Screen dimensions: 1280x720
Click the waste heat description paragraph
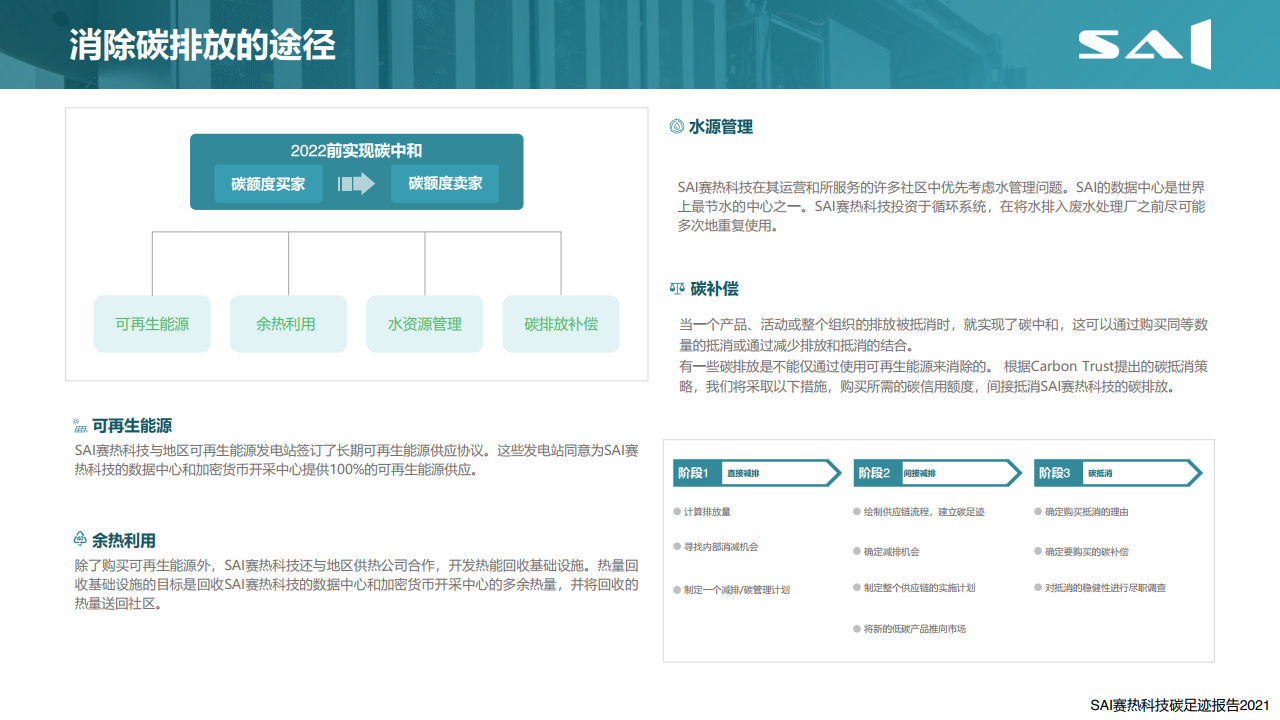[x=356, y=585]
